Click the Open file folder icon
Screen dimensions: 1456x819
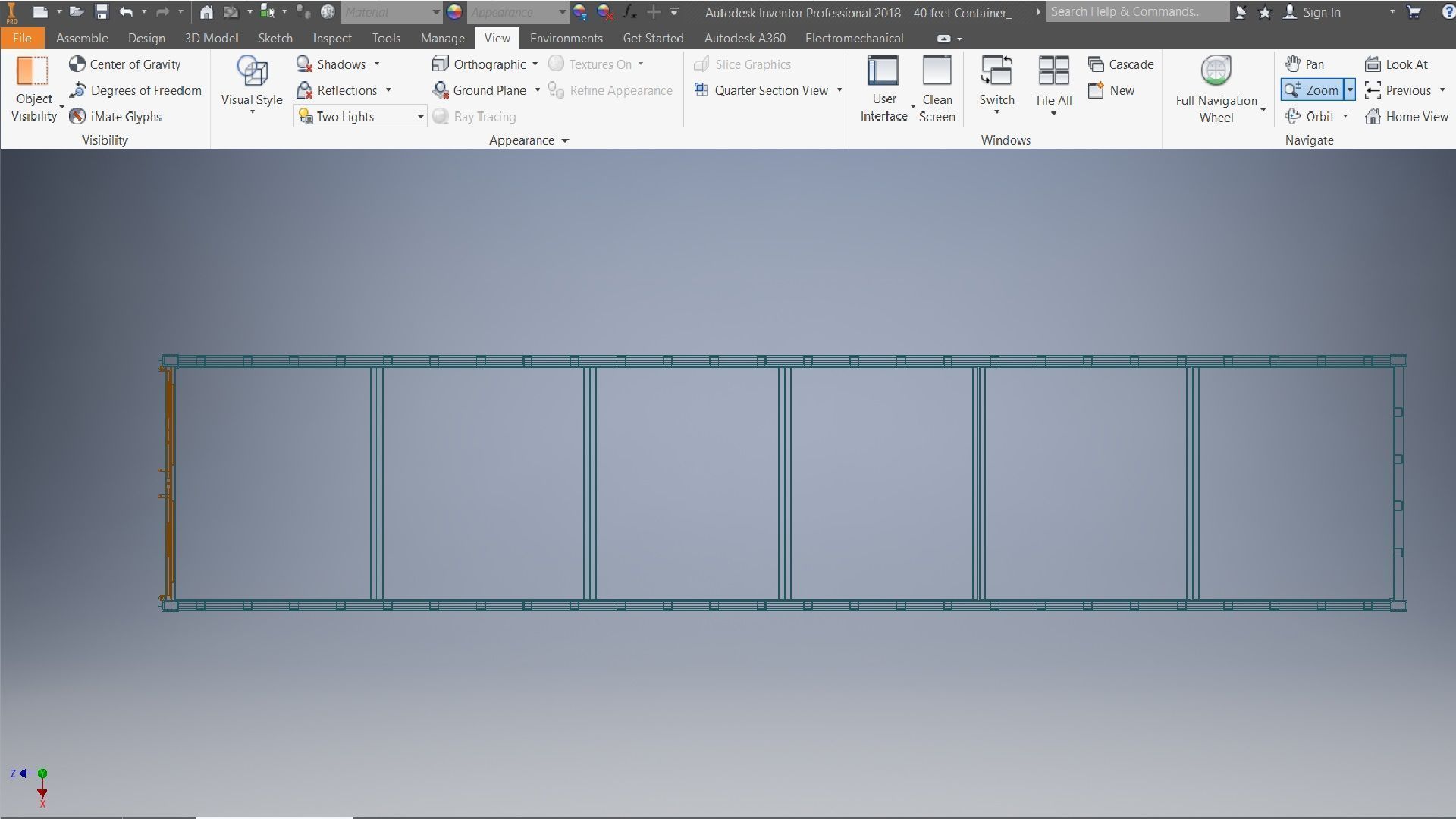(x=77, y=12)
